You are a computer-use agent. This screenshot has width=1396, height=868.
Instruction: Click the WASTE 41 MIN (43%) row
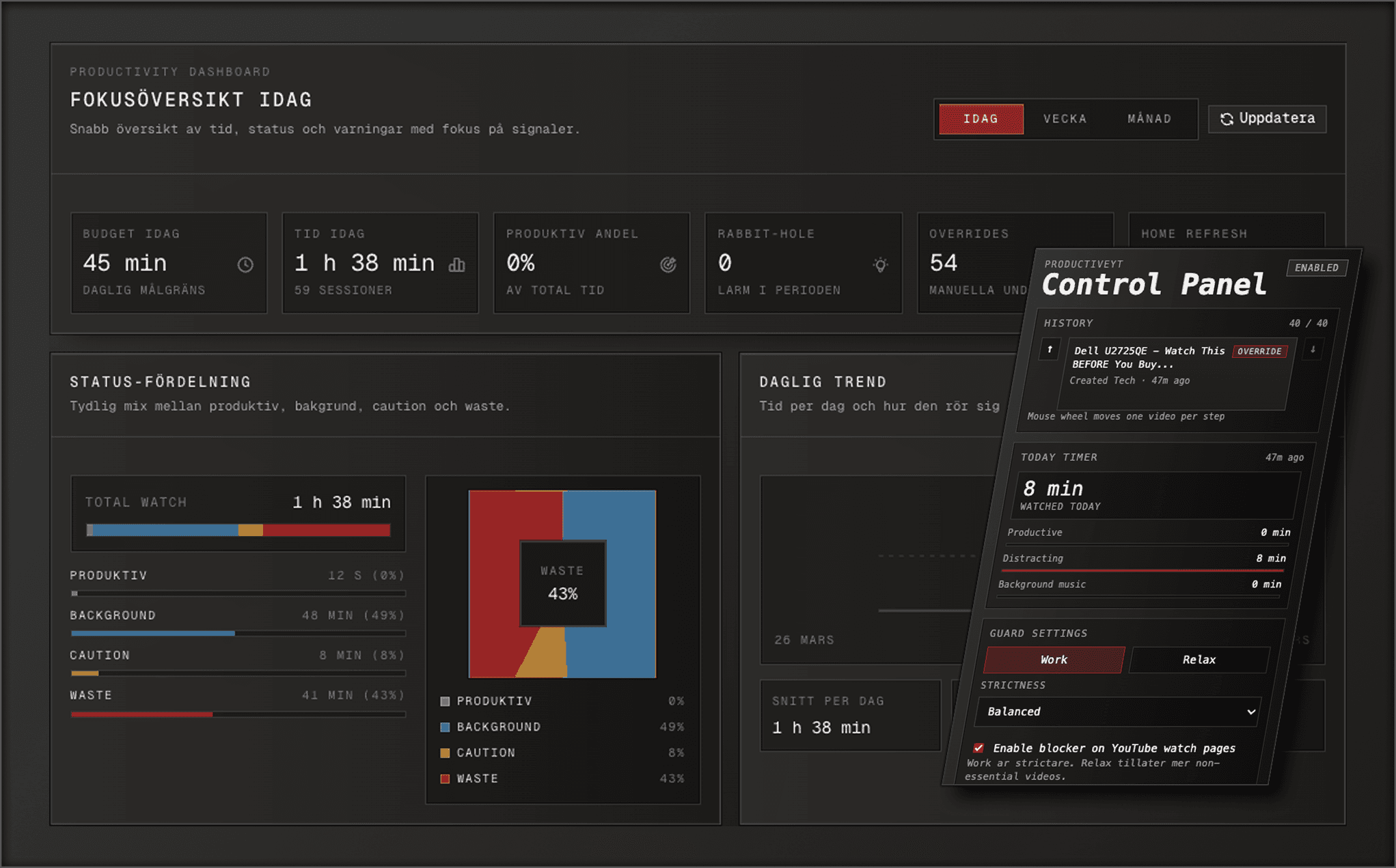[238, 704]
